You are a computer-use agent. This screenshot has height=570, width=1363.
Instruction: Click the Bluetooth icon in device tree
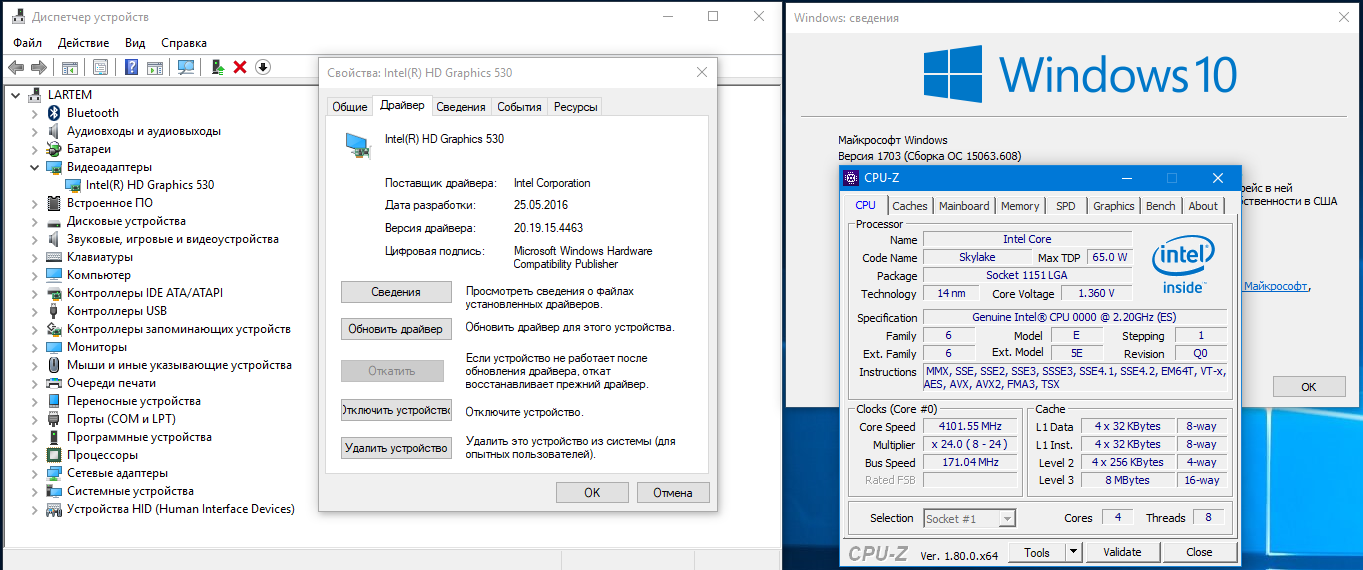(55, 113)
